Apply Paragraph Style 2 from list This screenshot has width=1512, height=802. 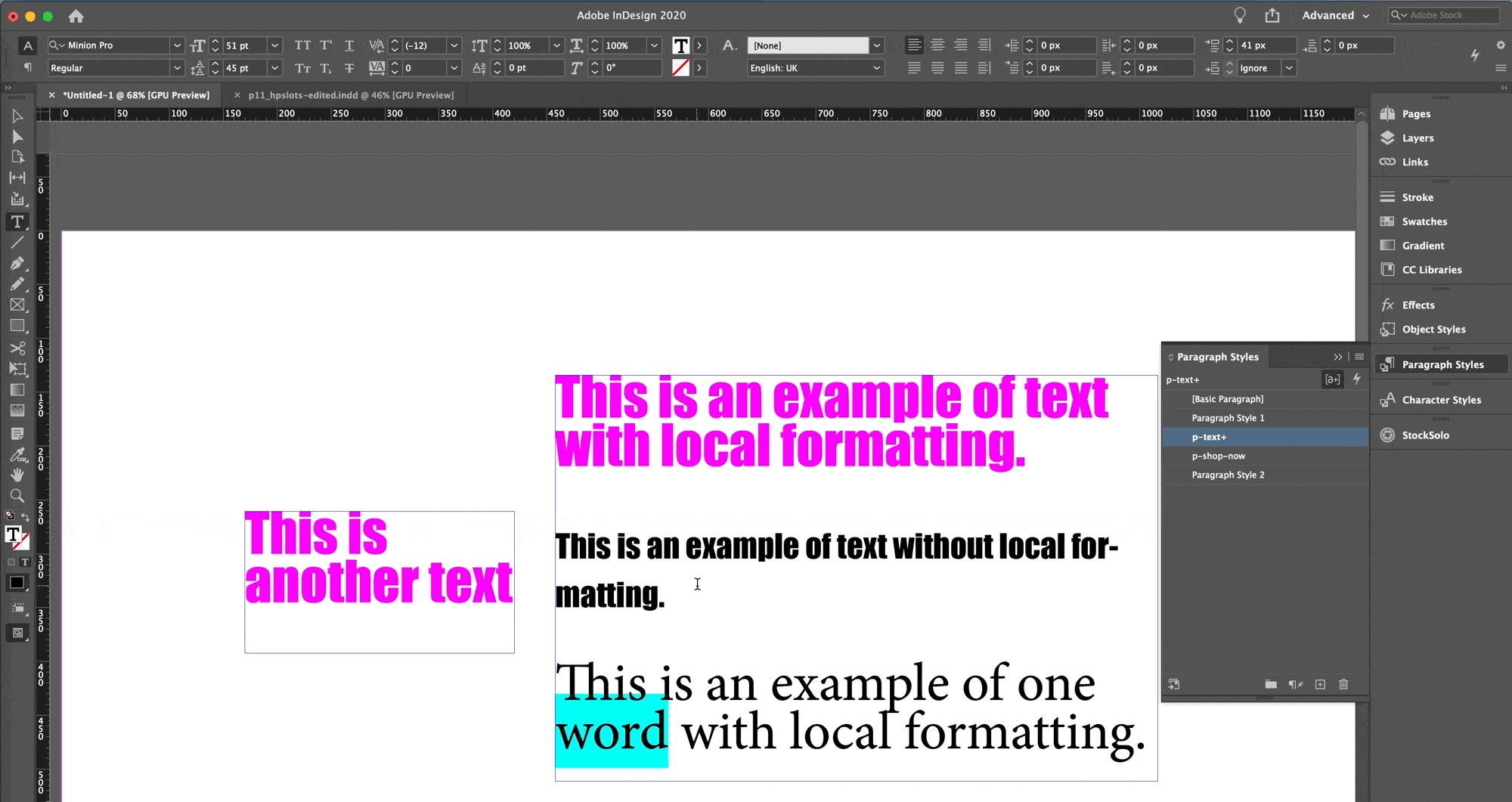click(1228, 475)
